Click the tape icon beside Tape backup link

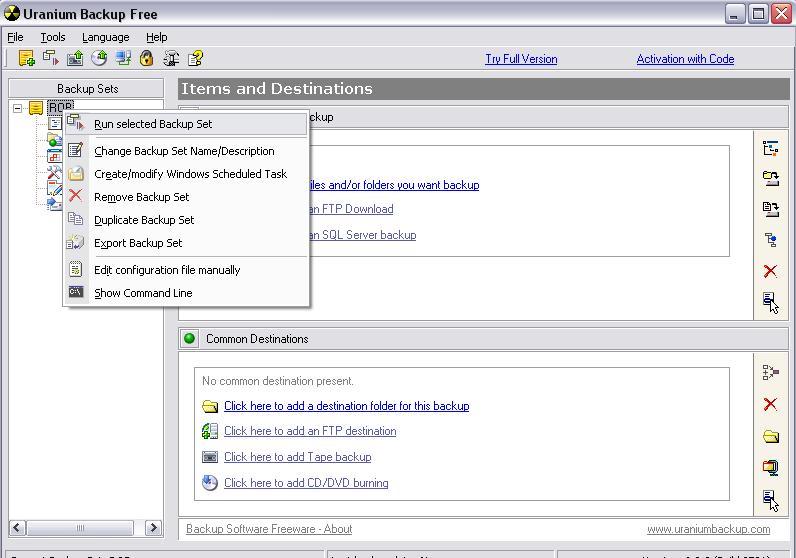click(x=210, y=457)
